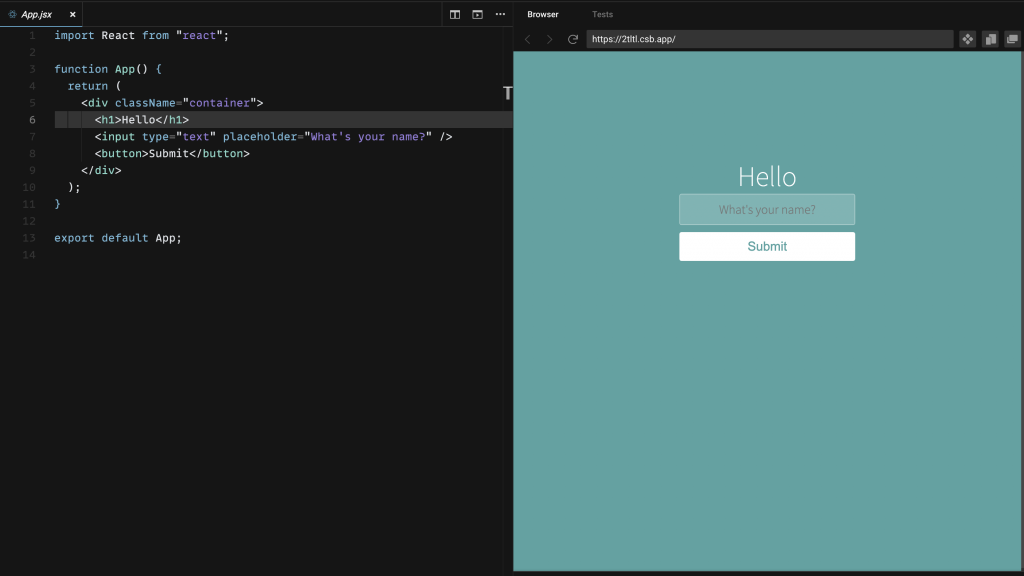Click line number 13 in the gutter

click(29, 238)
